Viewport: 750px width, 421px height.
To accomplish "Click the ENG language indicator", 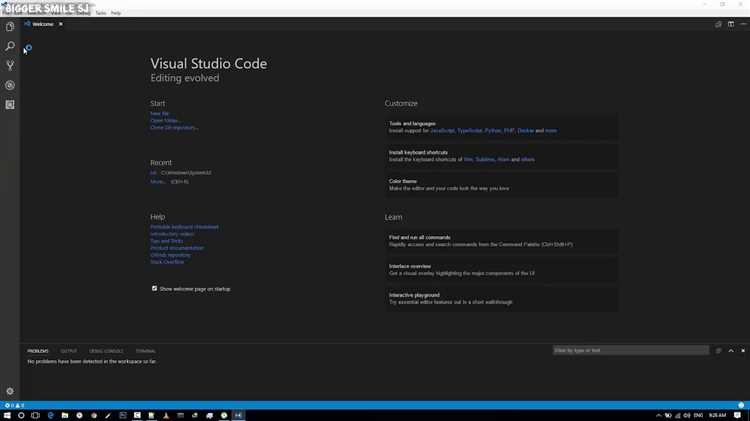I will pyautogui.click(x=698, y=415).
